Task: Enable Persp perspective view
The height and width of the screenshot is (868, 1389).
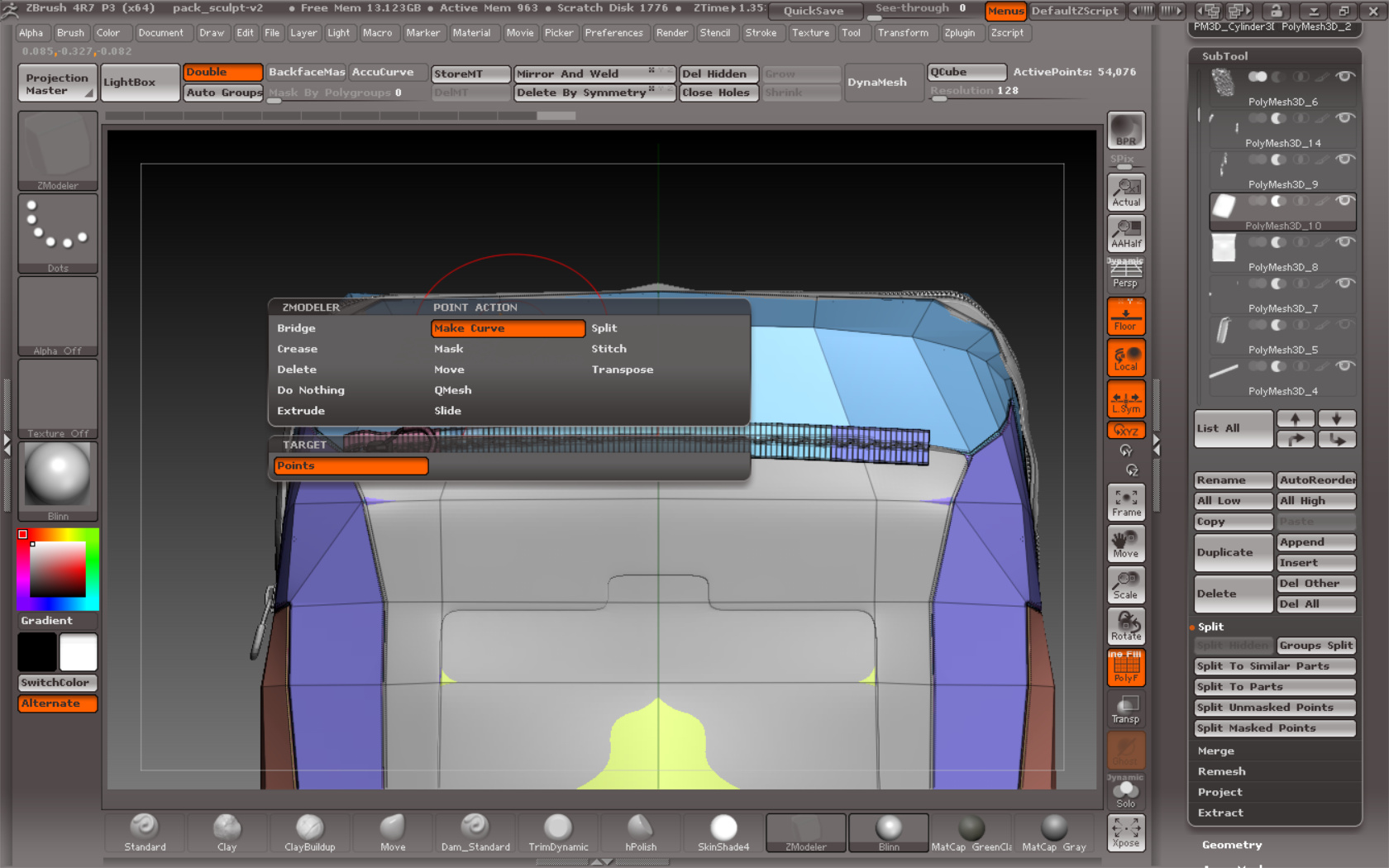Action: point(1125,274)
